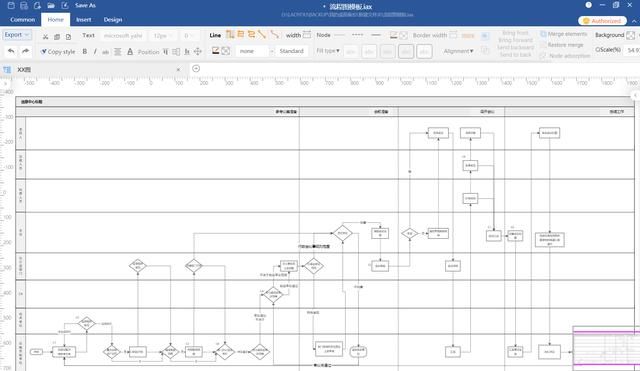Click the Bring front command

coord(515,33)
